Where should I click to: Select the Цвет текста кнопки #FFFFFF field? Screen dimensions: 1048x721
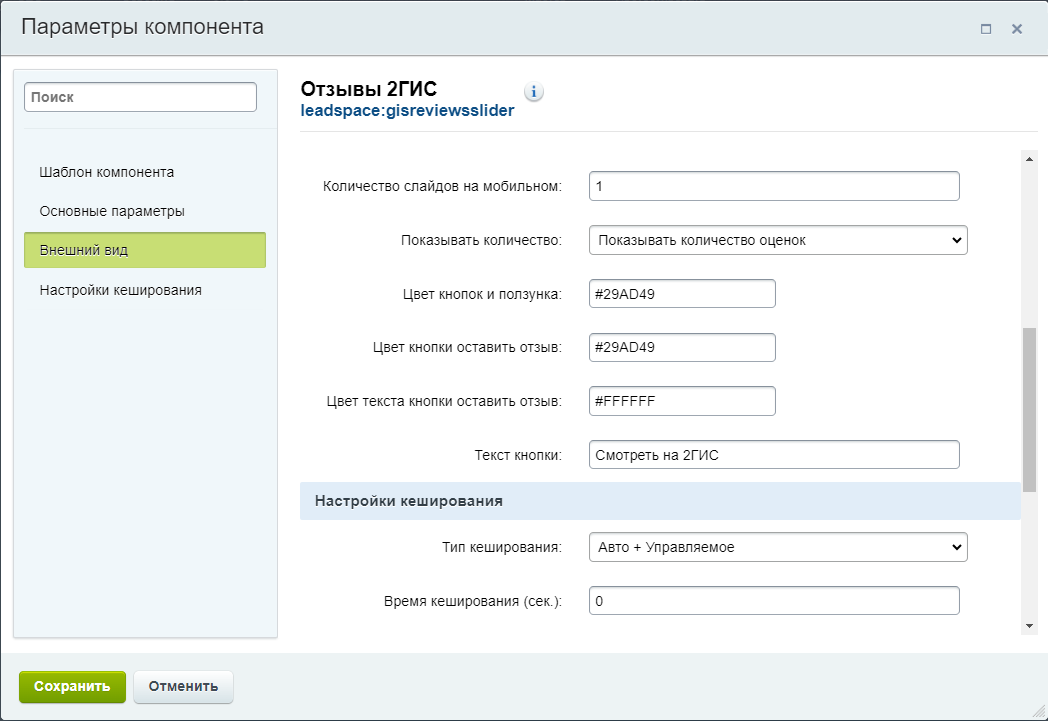[x=682, y=401]
